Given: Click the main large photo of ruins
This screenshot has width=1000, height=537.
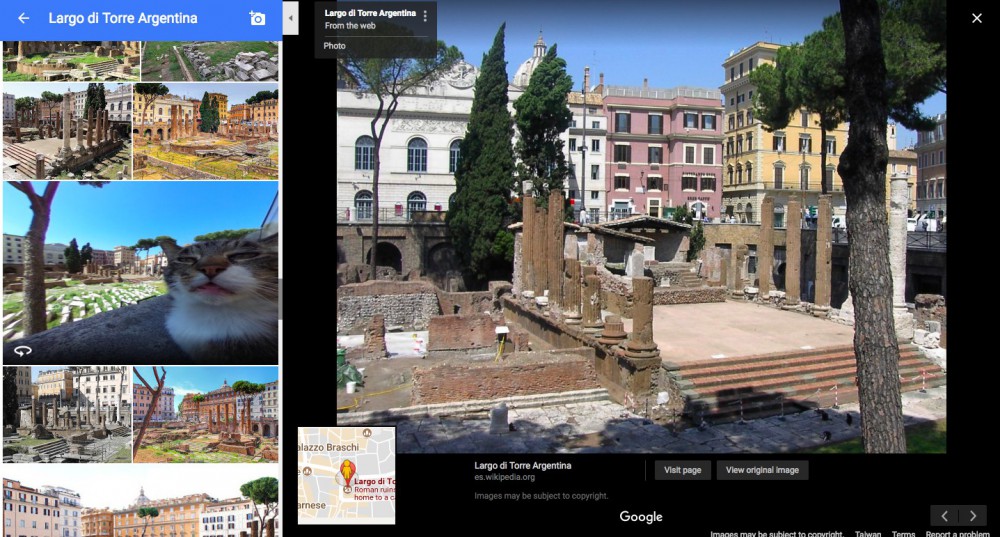Looking at the screenshot, I should (641, 226).
